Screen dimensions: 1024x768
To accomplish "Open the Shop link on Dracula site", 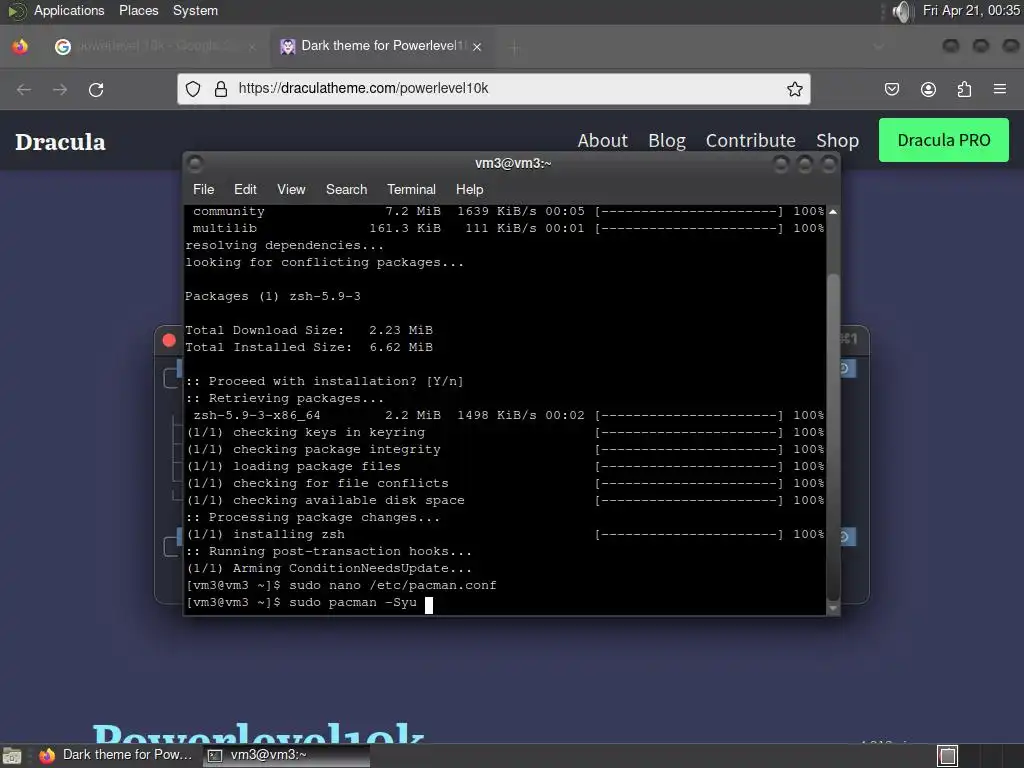I will 837,140.
